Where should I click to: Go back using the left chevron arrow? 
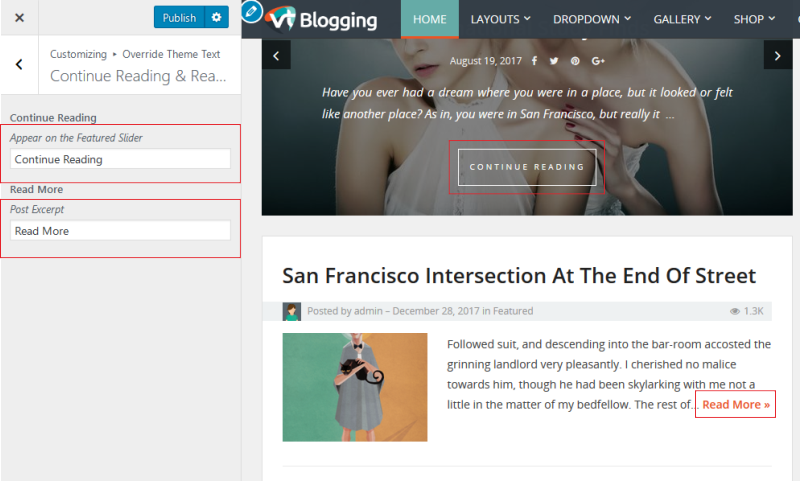point(19,64)
